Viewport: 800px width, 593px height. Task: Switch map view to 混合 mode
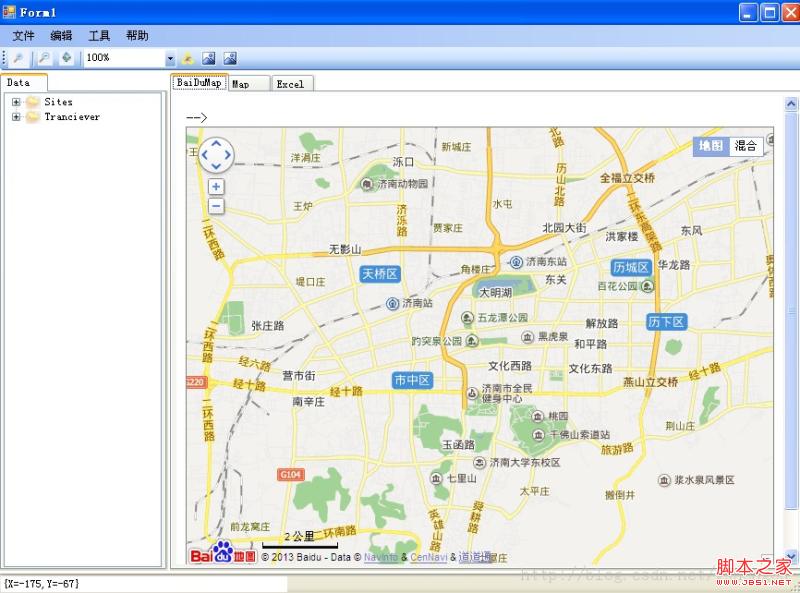(745, 146)
